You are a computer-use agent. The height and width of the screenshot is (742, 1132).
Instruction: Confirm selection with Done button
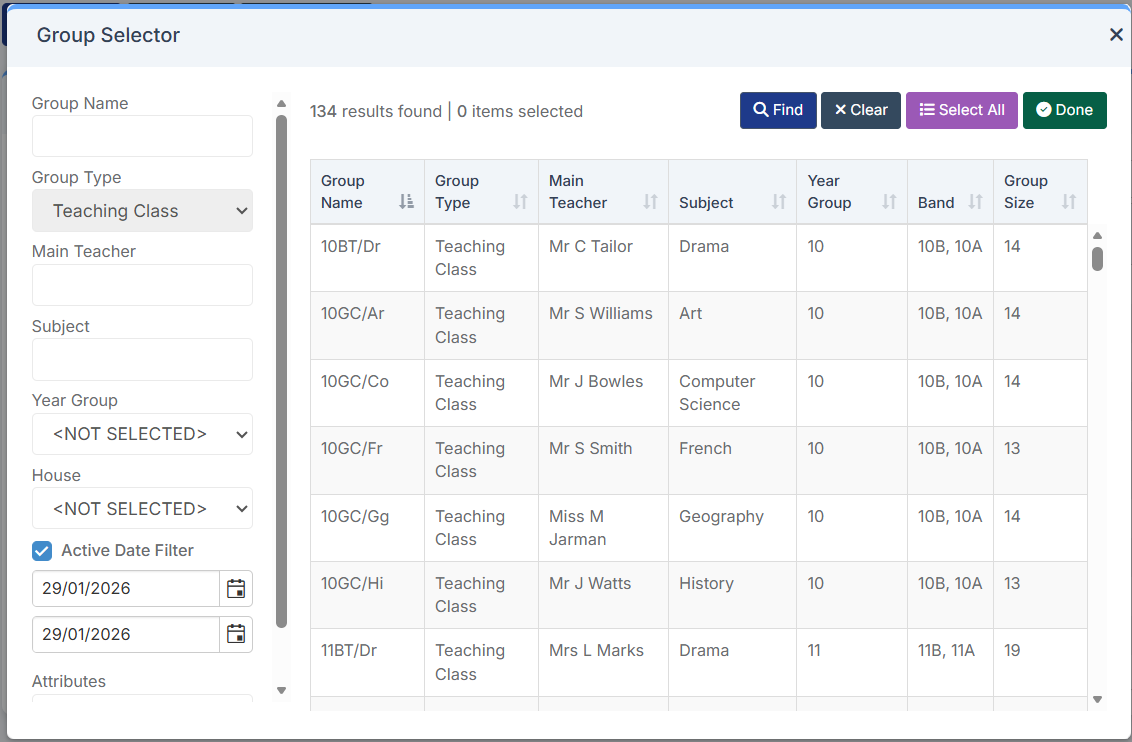pyautogui.click(x=1064, y=110)
